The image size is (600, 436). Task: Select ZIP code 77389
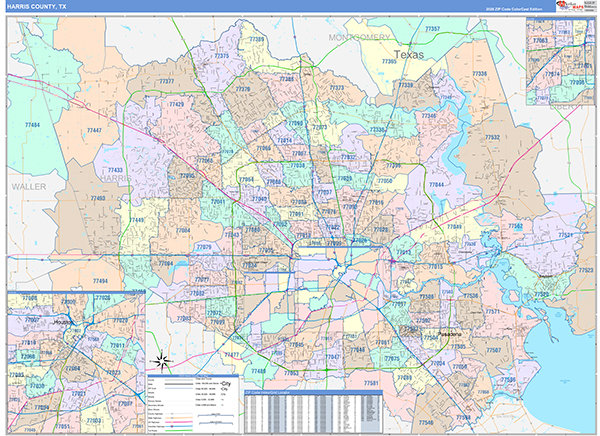click(x=257, y=39)
